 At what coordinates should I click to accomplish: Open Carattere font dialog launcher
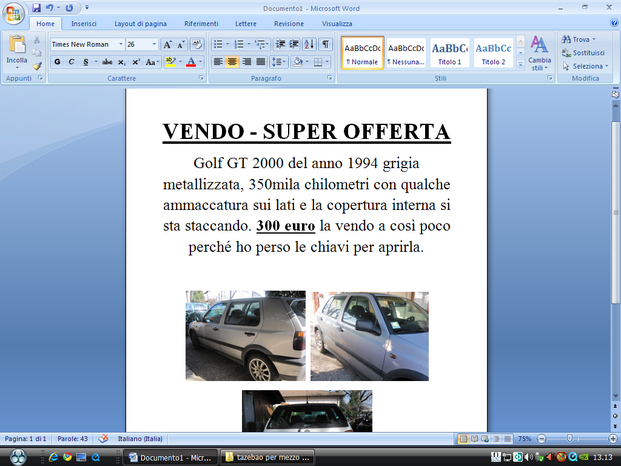coord(201,78)
